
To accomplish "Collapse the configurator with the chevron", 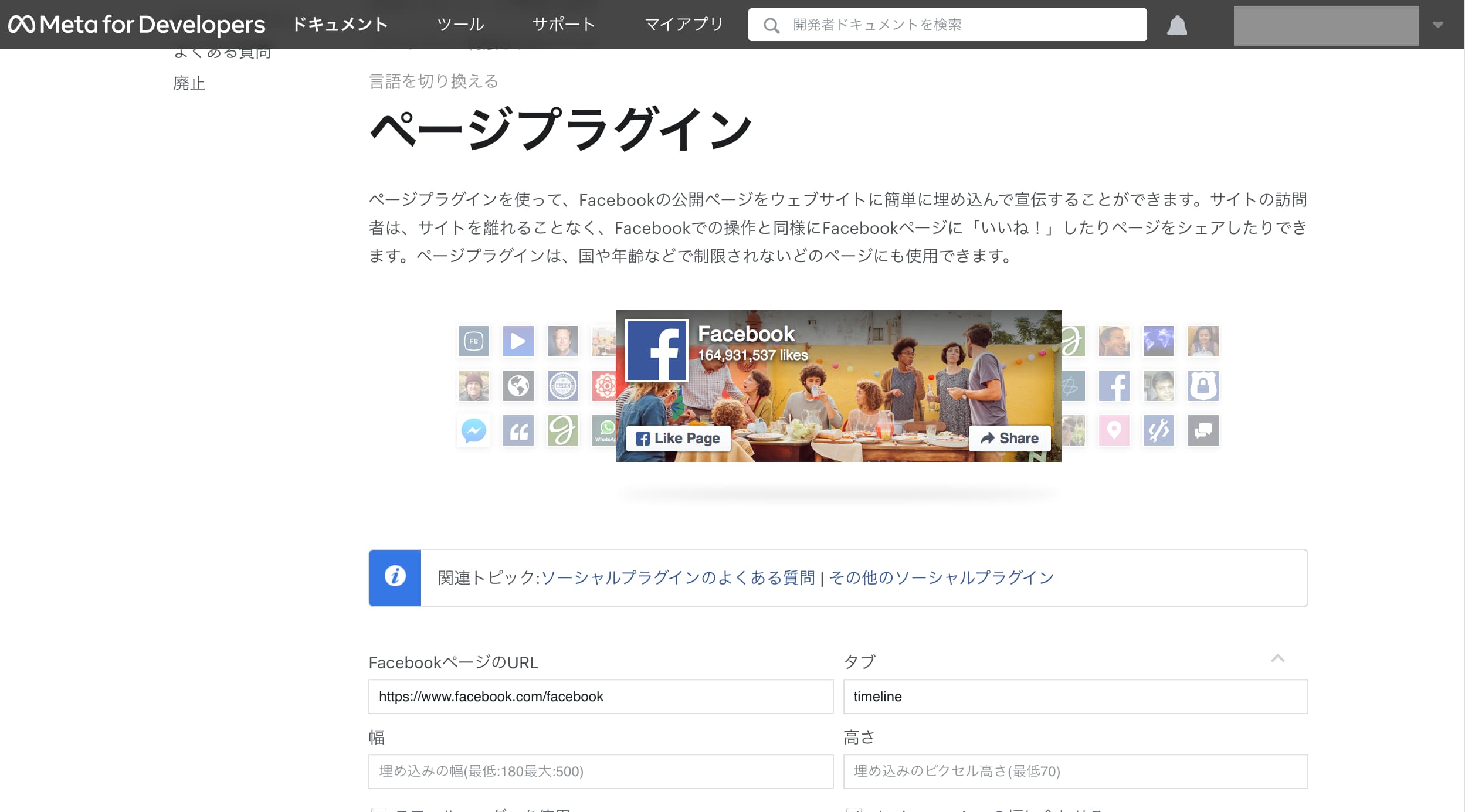I will (x=1277, y=659).
